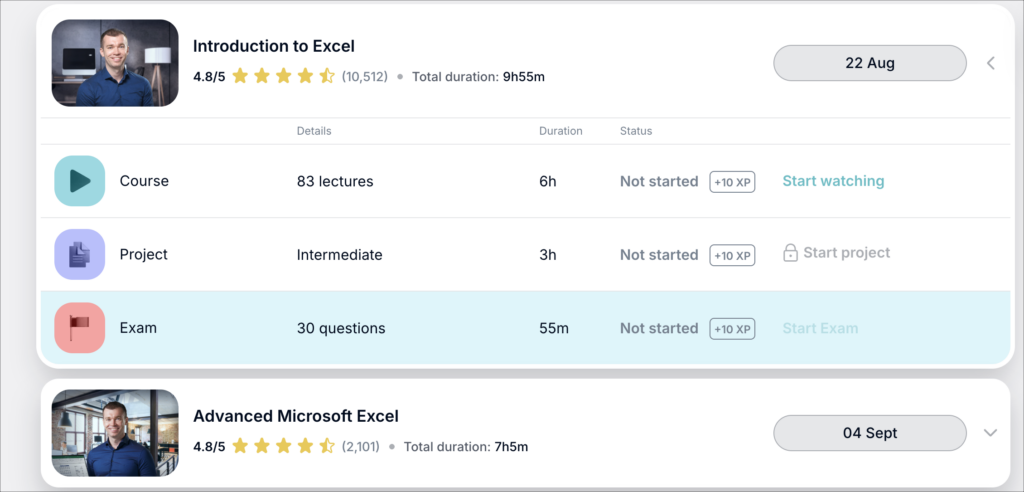Click the Start project link

click(846, 254)
